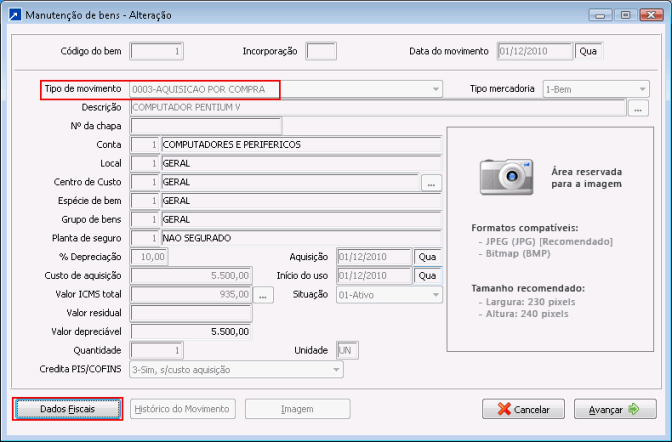Cancel the alteration with Cancelar
672x442 pixels.
click(x=523, y=409)
